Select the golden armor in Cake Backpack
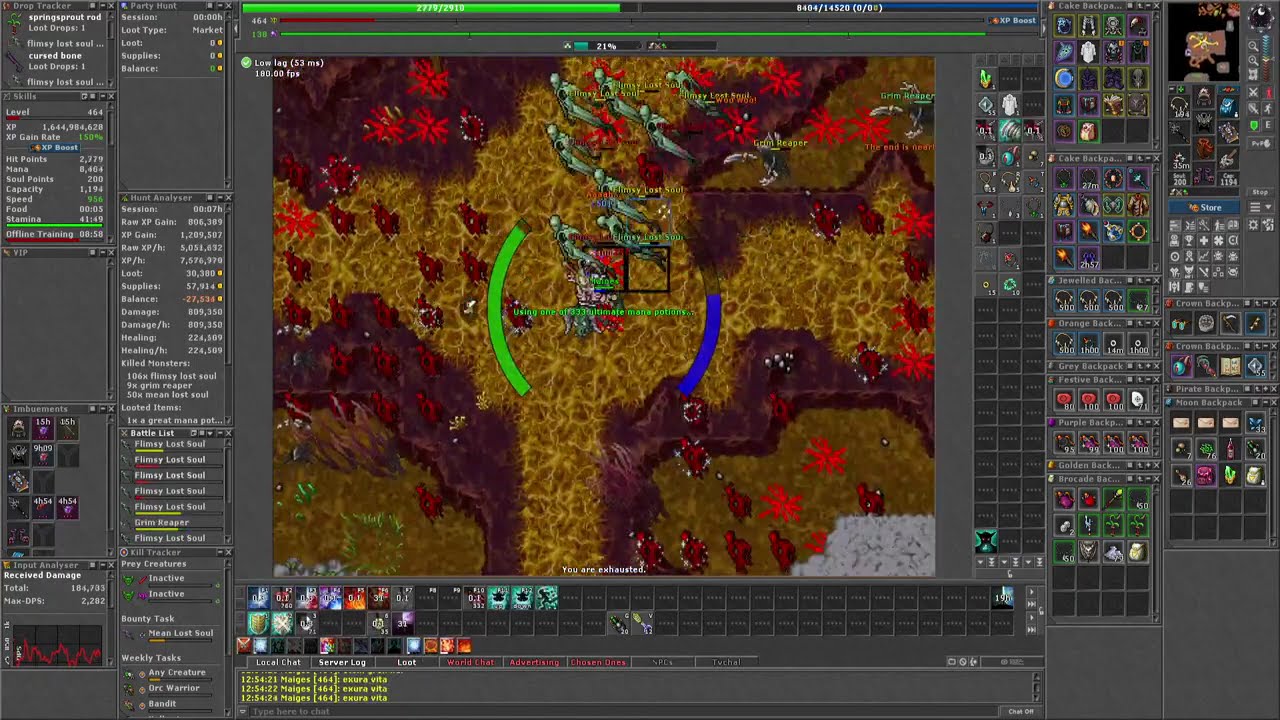 (1064, 205)
